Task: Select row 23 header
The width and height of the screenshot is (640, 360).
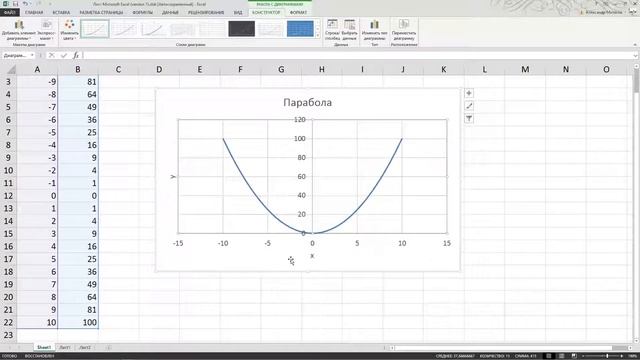Action: (x=8, y=335)
